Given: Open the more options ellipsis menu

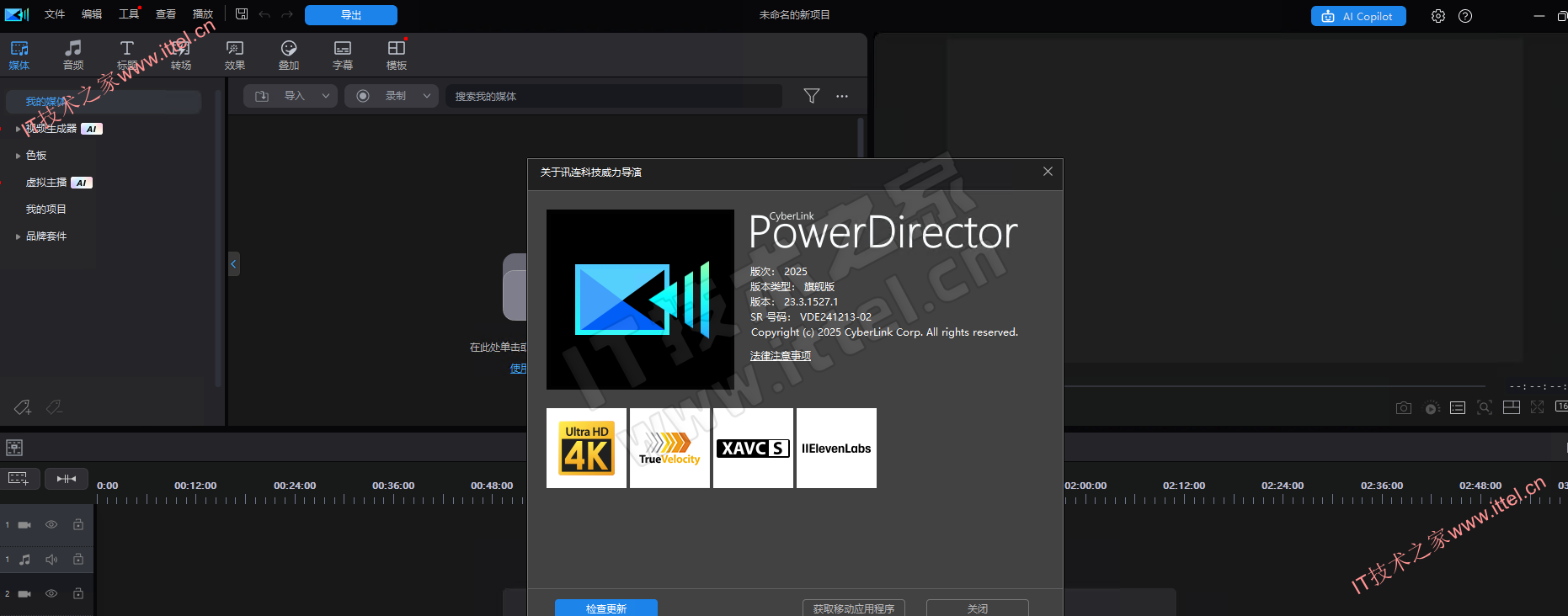Looking at the screenshot, I should [842, 96].
